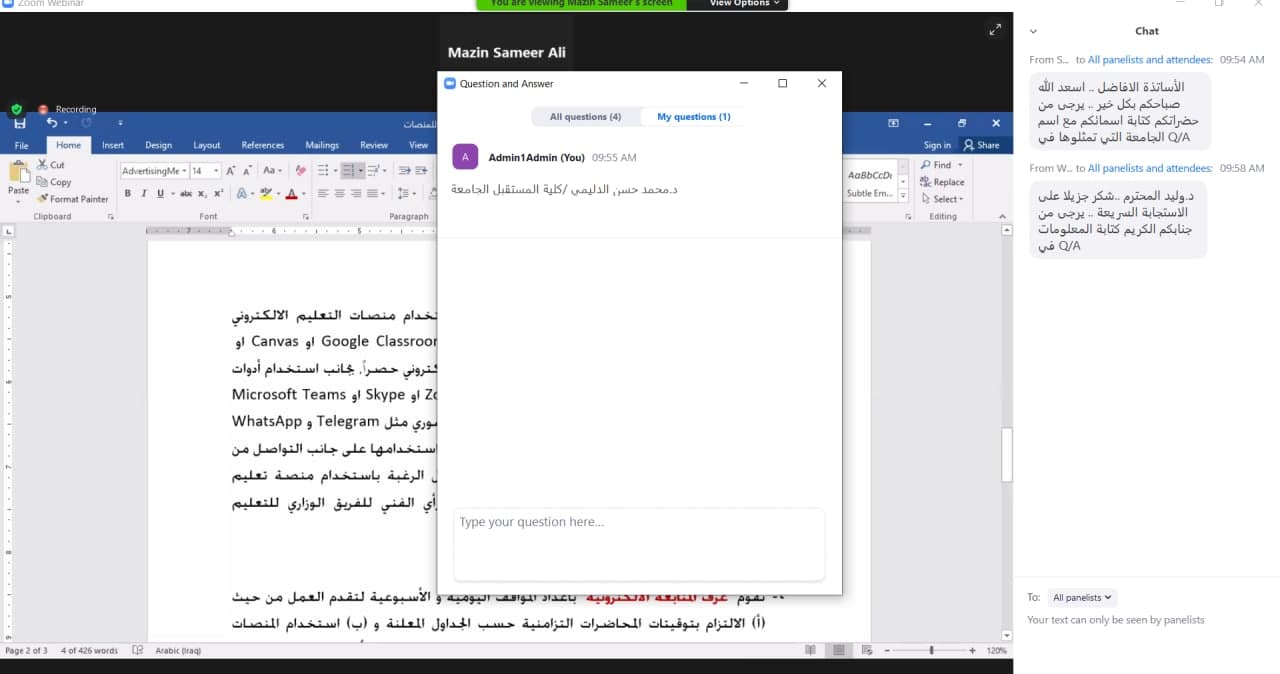Expand the View Options menu

click(745, 4)
